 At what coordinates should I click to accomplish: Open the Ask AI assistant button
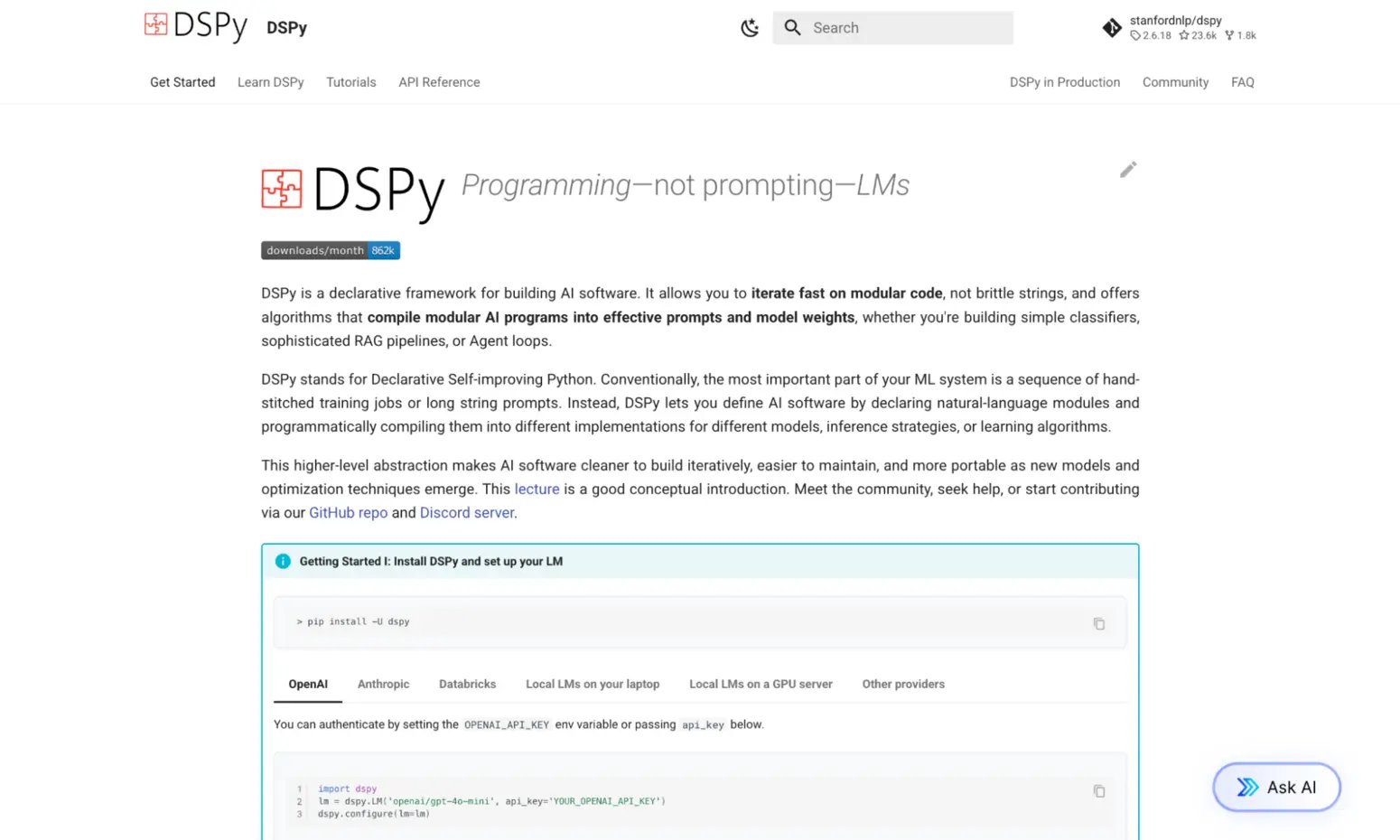click(1276, 787)
